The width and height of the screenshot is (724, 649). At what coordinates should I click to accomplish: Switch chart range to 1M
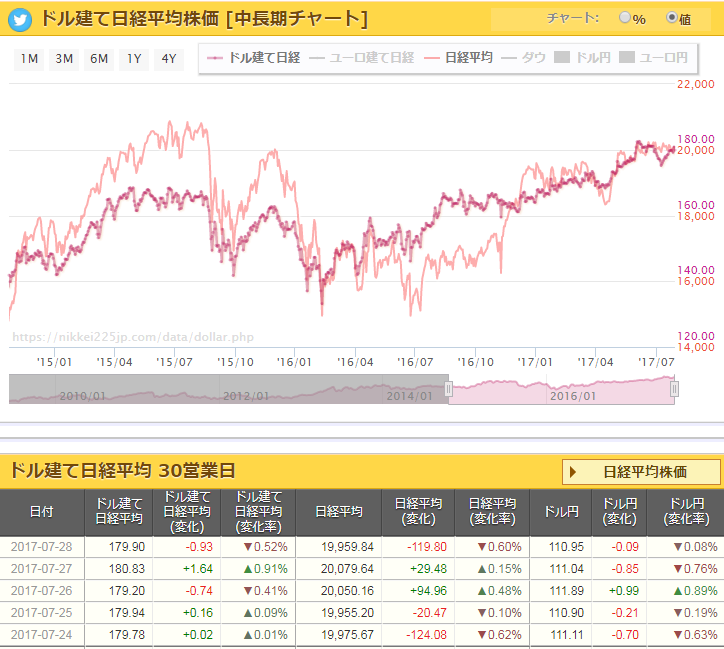pos(29,59)
